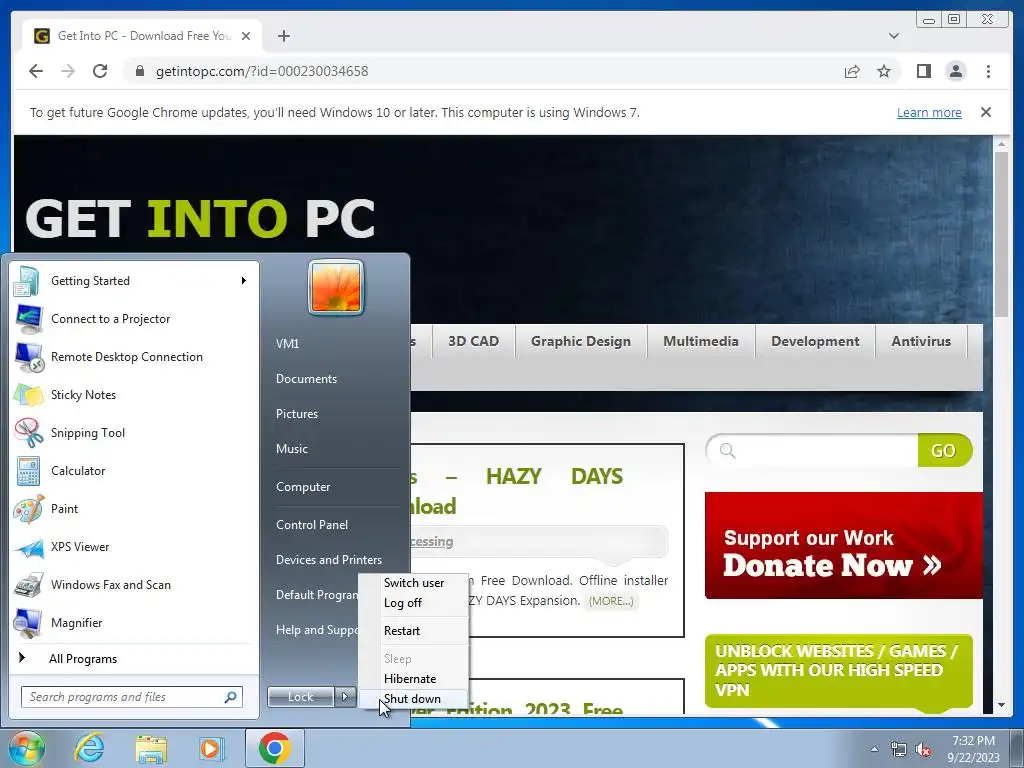Click Chrome taskbar icon
The image size is (1024, 768).
274,748
